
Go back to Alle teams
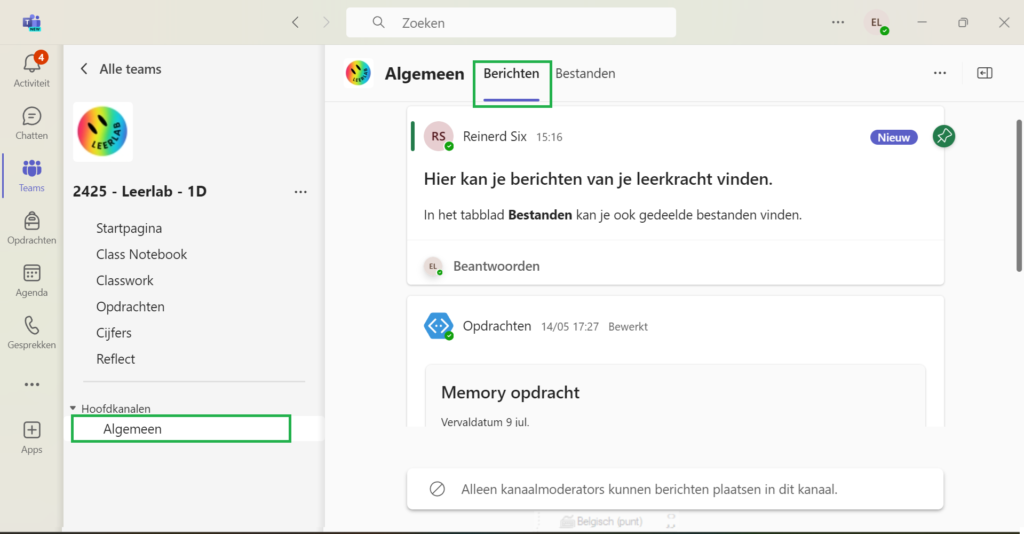pos(120,69)
